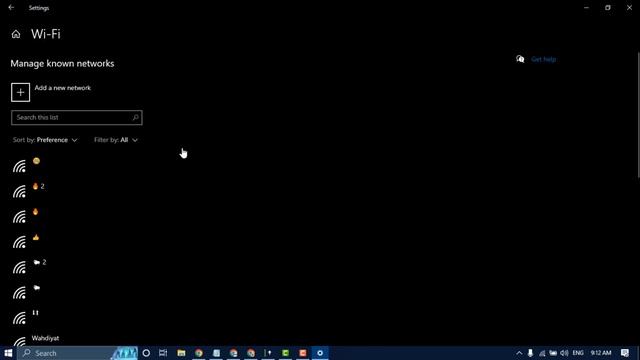Open the volume speaker icon in tray
This screenshot has height=360, width=640.
tap(564, 353)
